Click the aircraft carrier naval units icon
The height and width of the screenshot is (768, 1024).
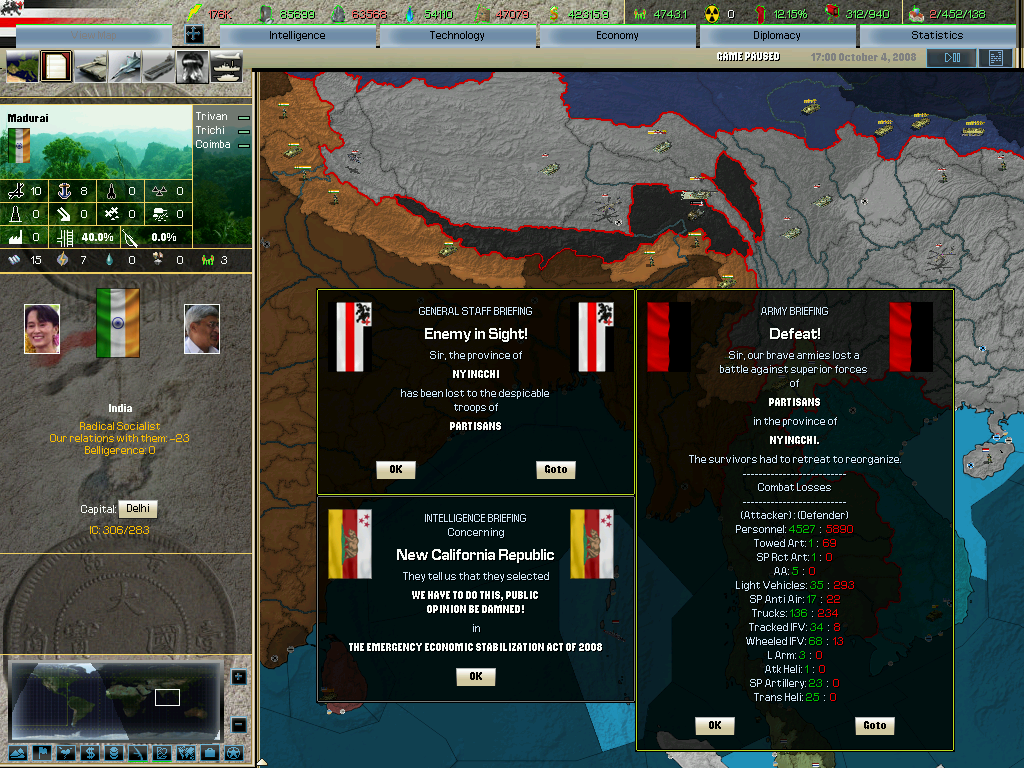point(159,67)
